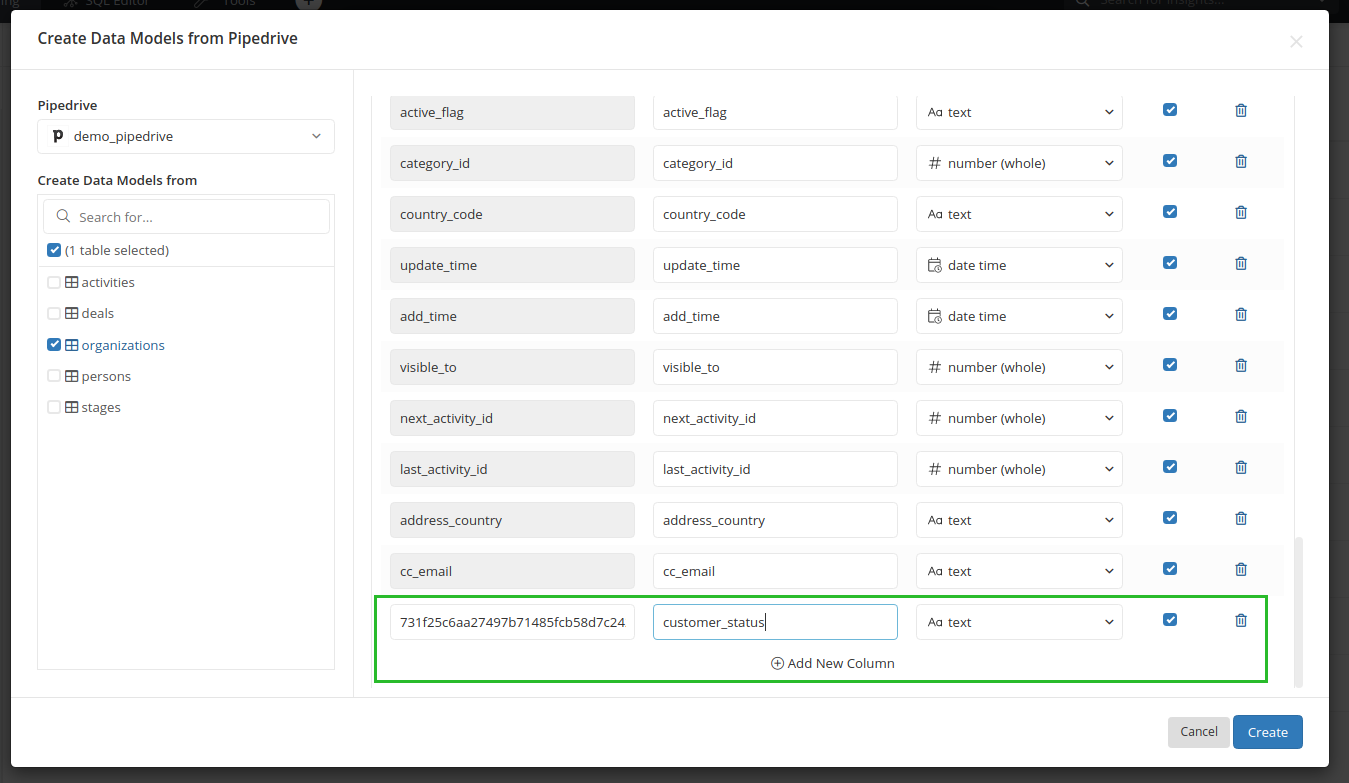
Task: Check the persons table checkbox
Action: pyautogui.click(x=54, y=377)
